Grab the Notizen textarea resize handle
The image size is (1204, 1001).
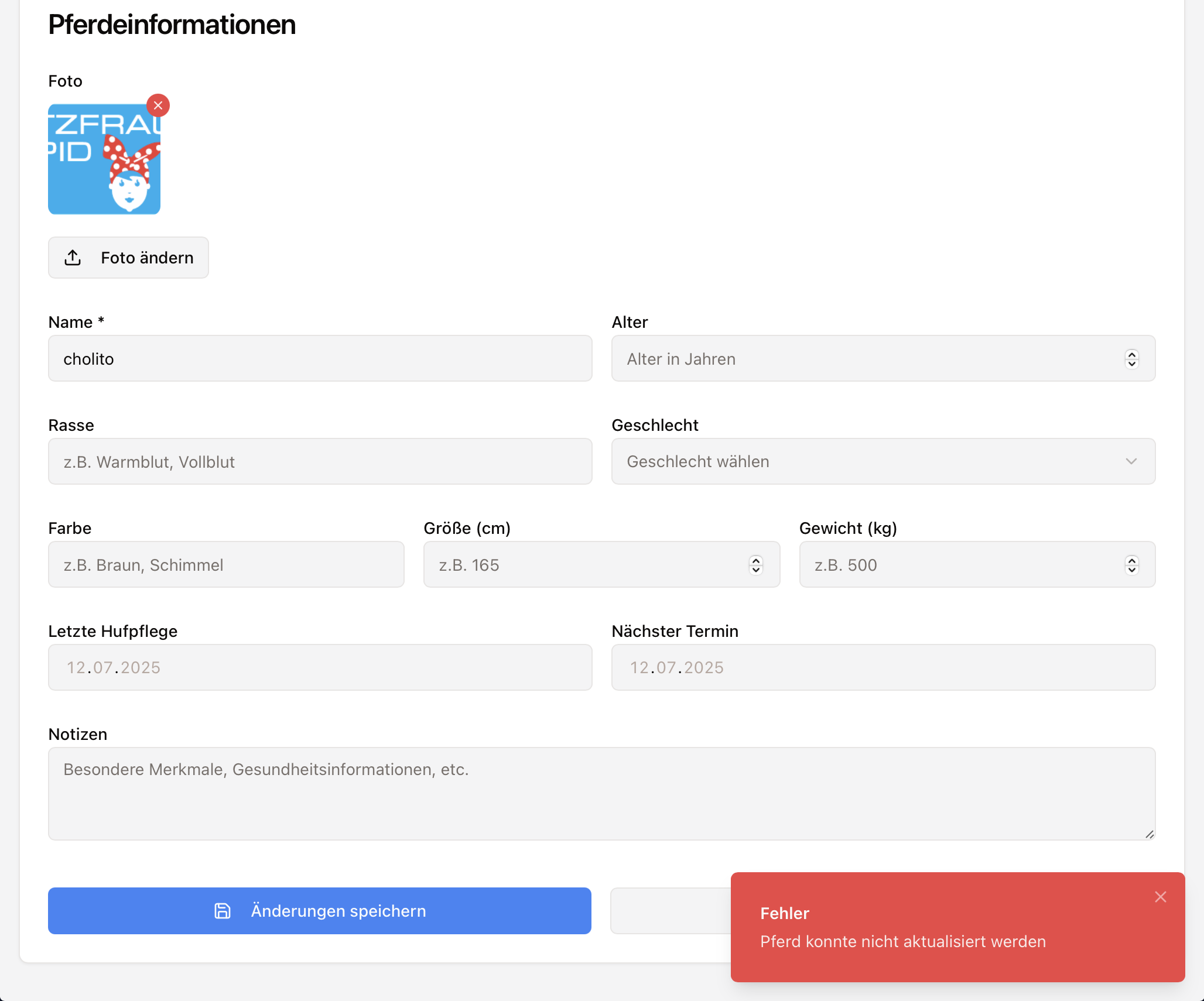pyautogui.click(x=1150, y=835)
